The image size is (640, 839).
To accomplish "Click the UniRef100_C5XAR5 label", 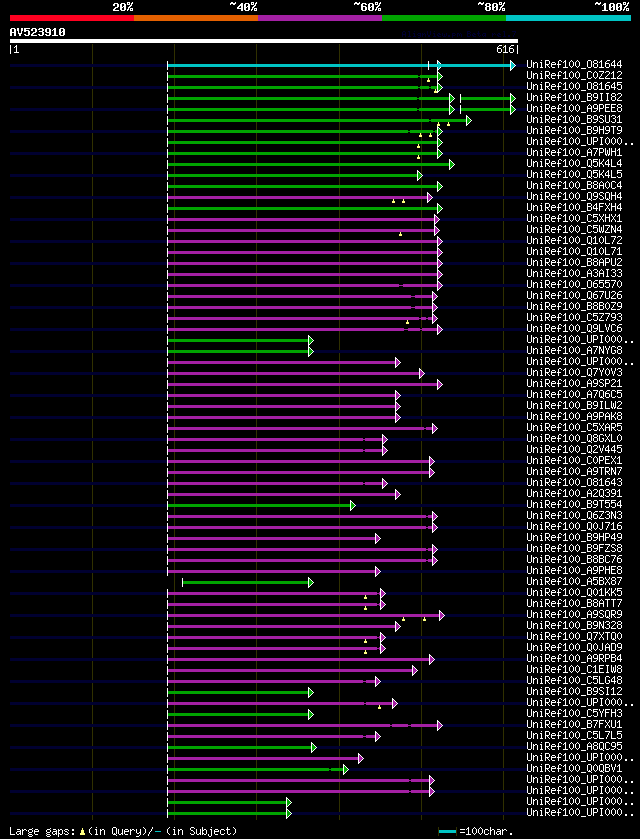I will pyautogui.click(x=574, y=427).
